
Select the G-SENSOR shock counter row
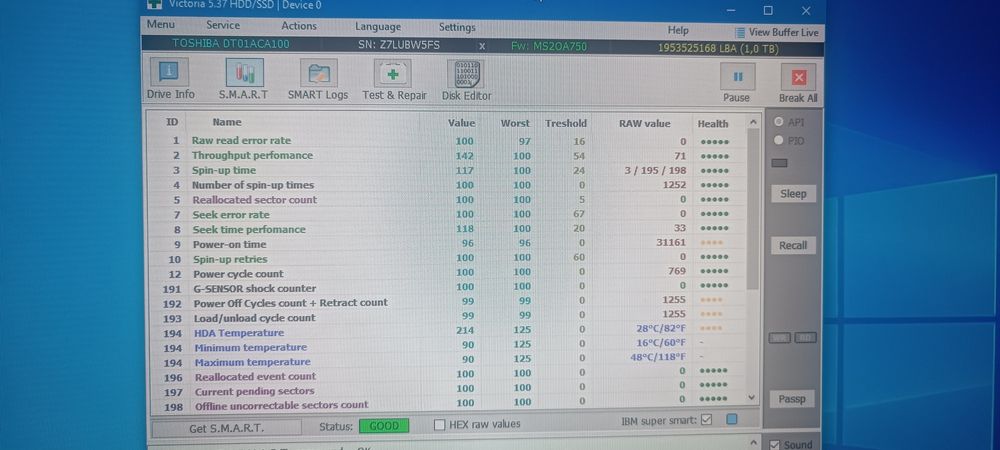coord(449,288)
